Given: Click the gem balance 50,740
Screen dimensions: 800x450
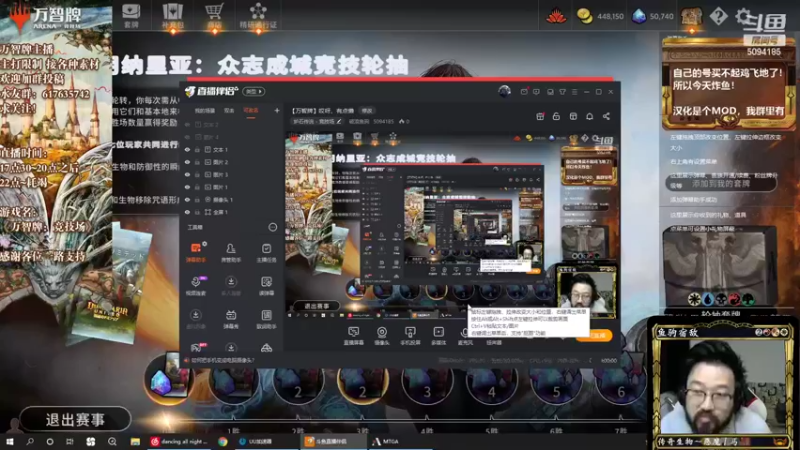Looking at the screenshot, I should click(653, 16).
